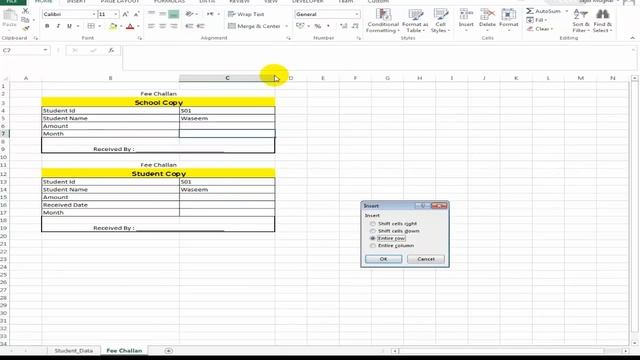Add a new sheet with plus button
The width and height of the screenshot is (640, 360).
tap(168, 351)
